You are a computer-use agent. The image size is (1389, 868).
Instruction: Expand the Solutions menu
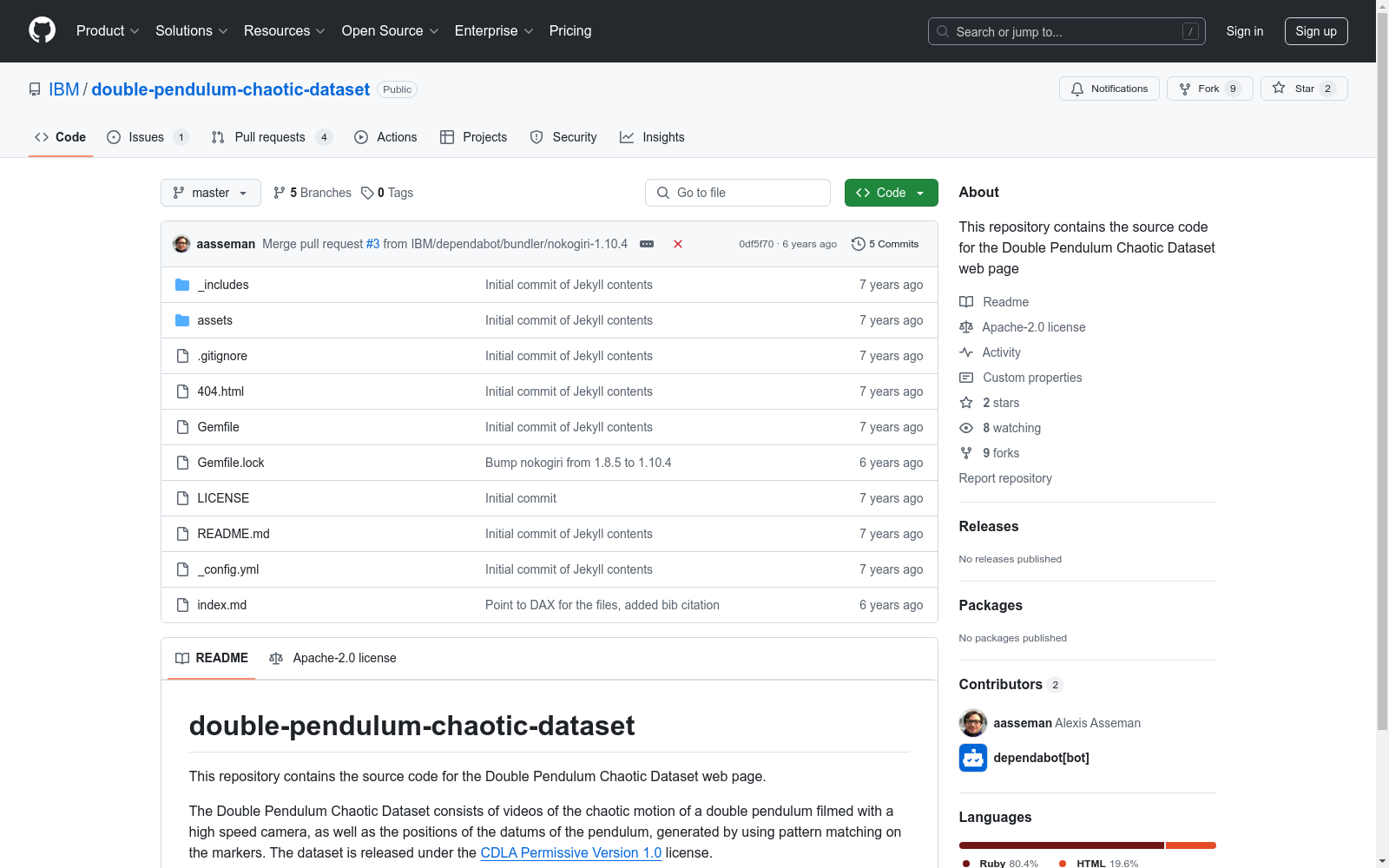[x=192, y=31]
